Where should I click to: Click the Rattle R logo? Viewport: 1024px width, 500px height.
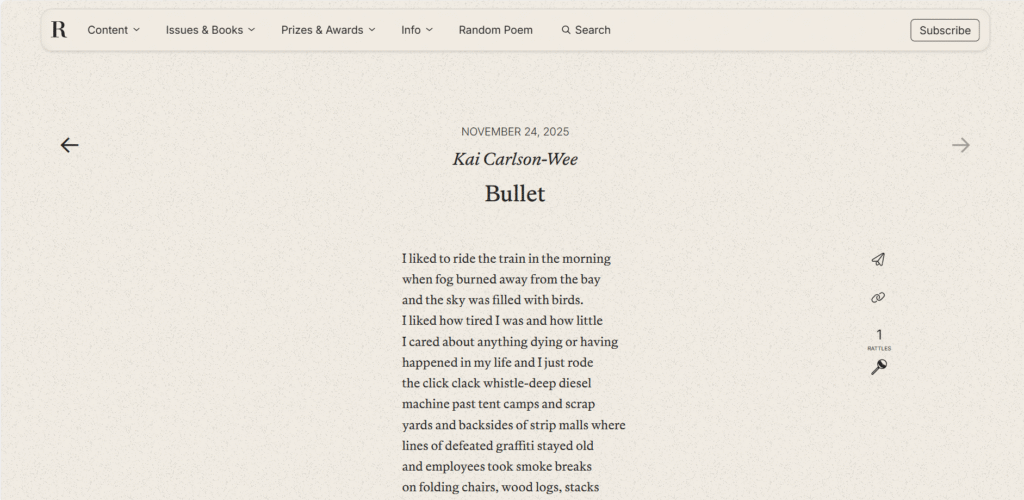click(59, 30)
